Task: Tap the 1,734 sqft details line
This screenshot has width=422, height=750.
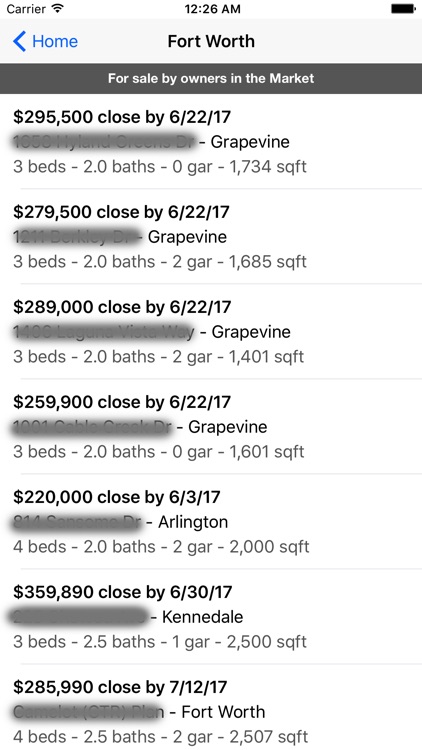Action: (160, 167)
